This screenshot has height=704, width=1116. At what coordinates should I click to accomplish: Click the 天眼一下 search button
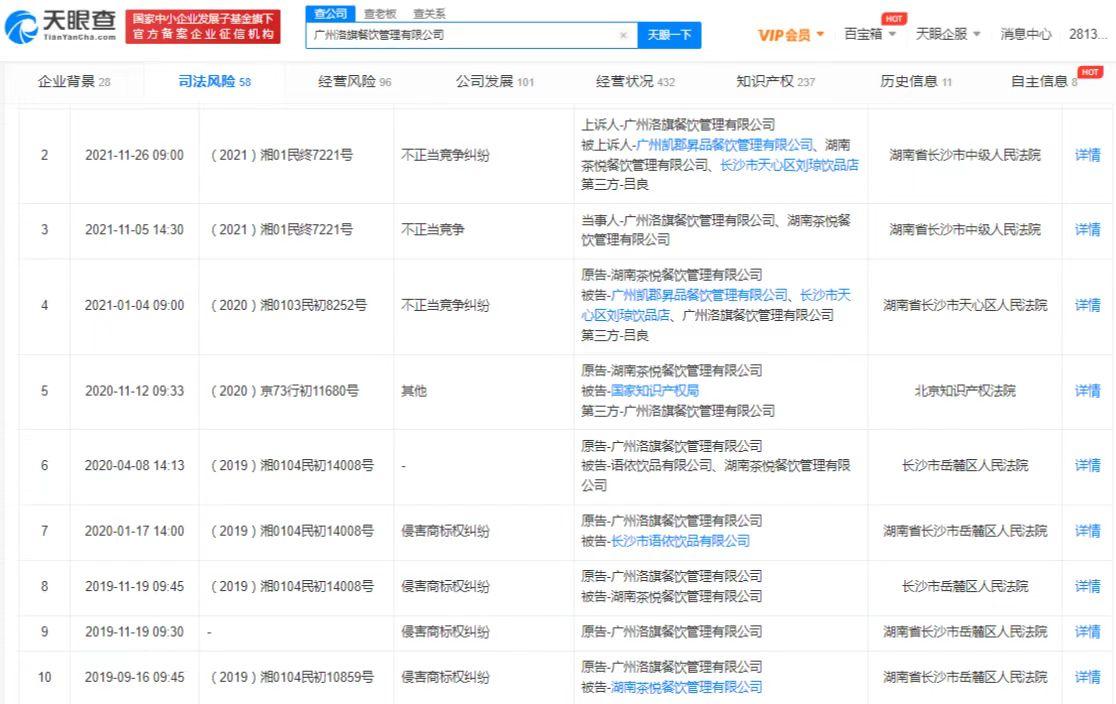[x=668, y=34]
